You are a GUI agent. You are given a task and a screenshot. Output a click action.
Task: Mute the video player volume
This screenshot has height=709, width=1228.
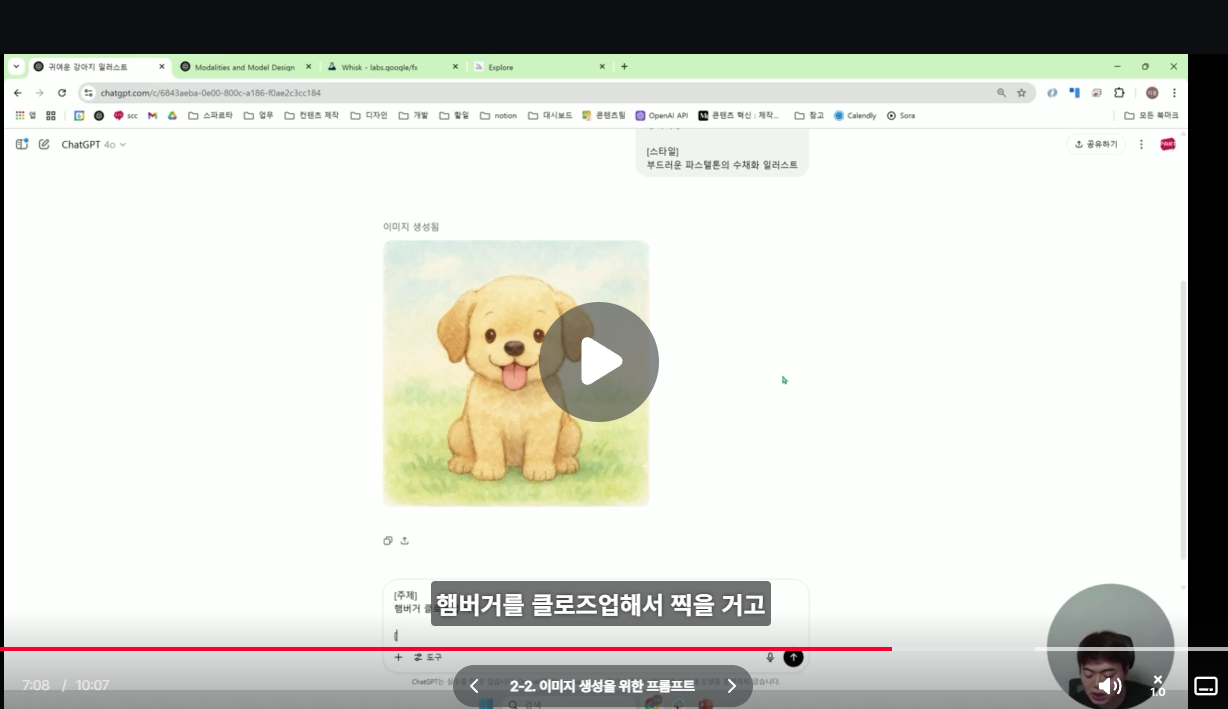1110,686
